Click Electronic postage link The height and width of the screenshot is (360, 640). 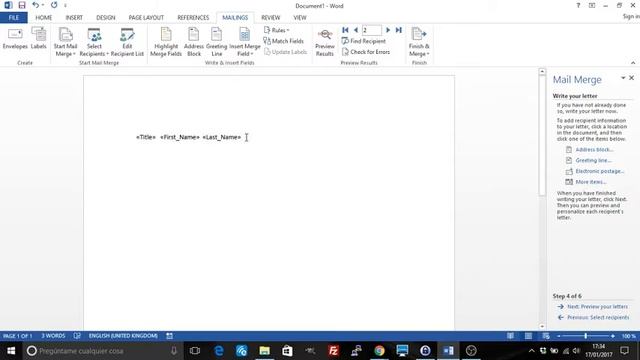pos(600,171)
